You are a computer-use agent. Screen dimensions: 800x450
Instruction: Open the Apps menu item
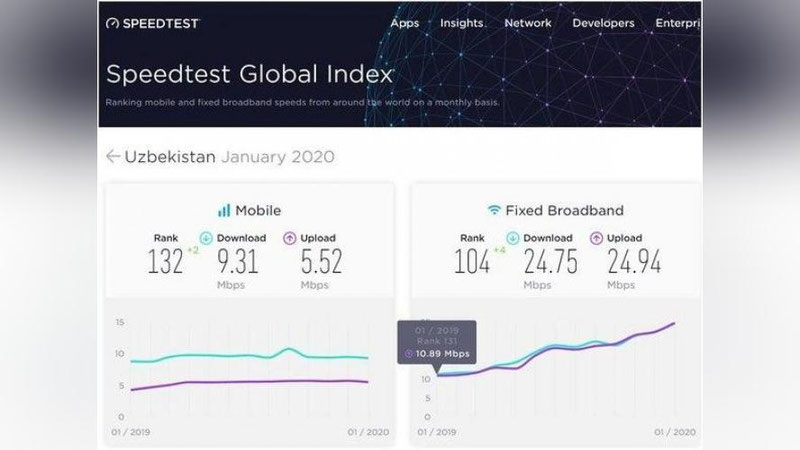405,23
